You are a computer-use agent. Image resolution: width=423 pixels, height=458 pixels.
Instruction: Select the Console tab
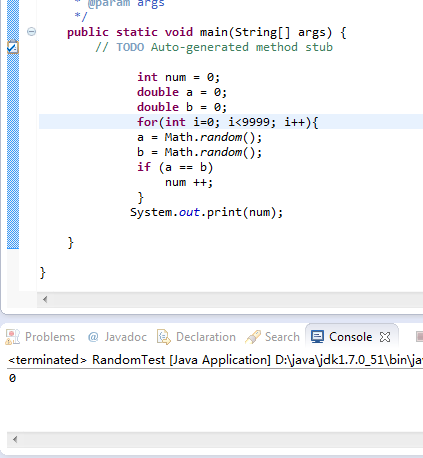[350, 337]
